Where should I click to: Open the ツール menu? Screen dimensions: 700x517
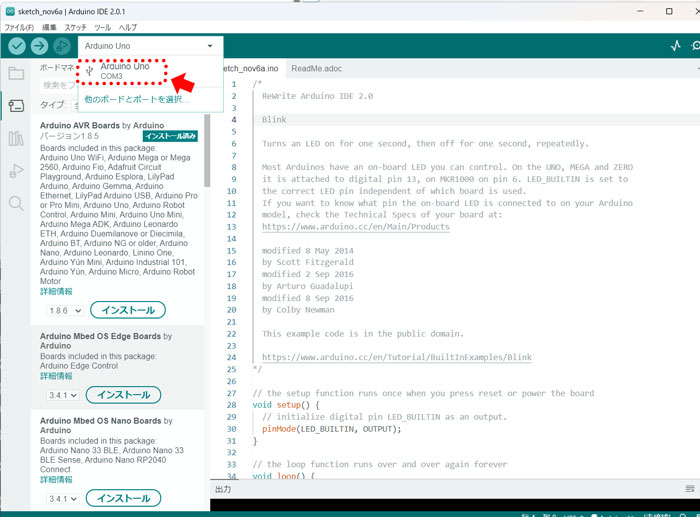pos(103,27)
